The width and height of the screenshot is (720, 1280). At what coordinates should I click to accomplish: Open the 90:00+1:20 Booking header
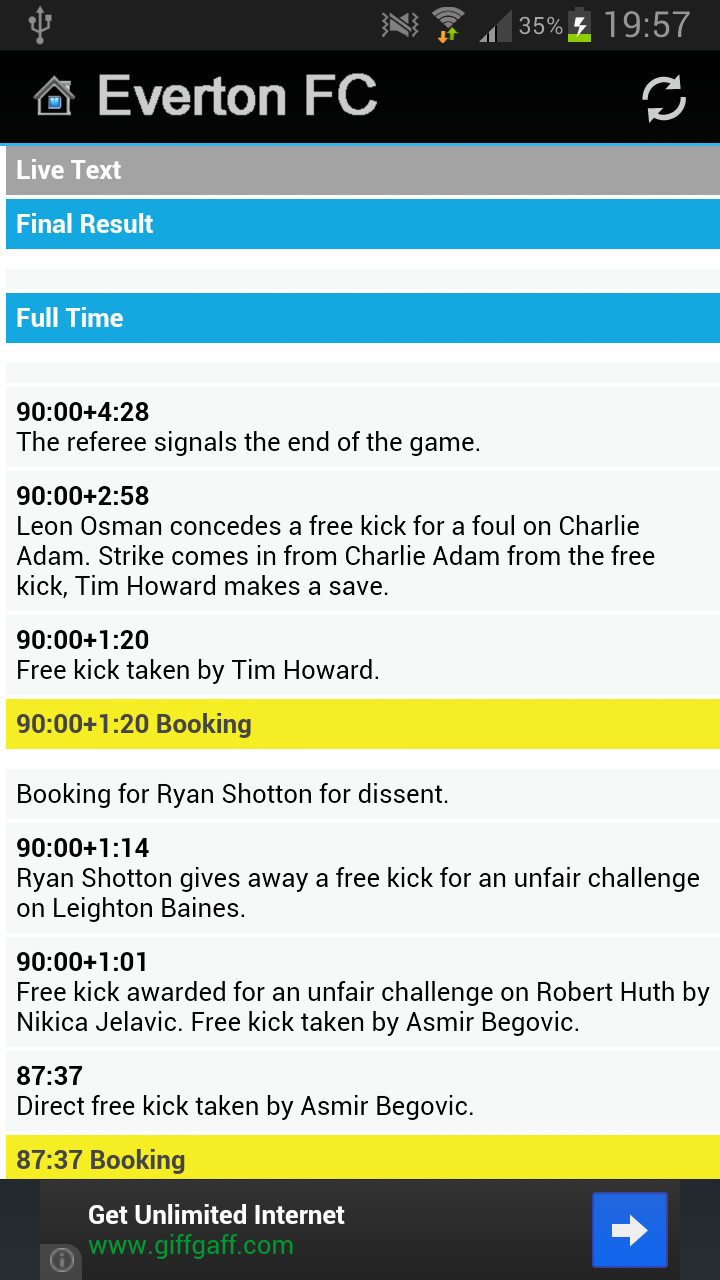click(363, 724)
